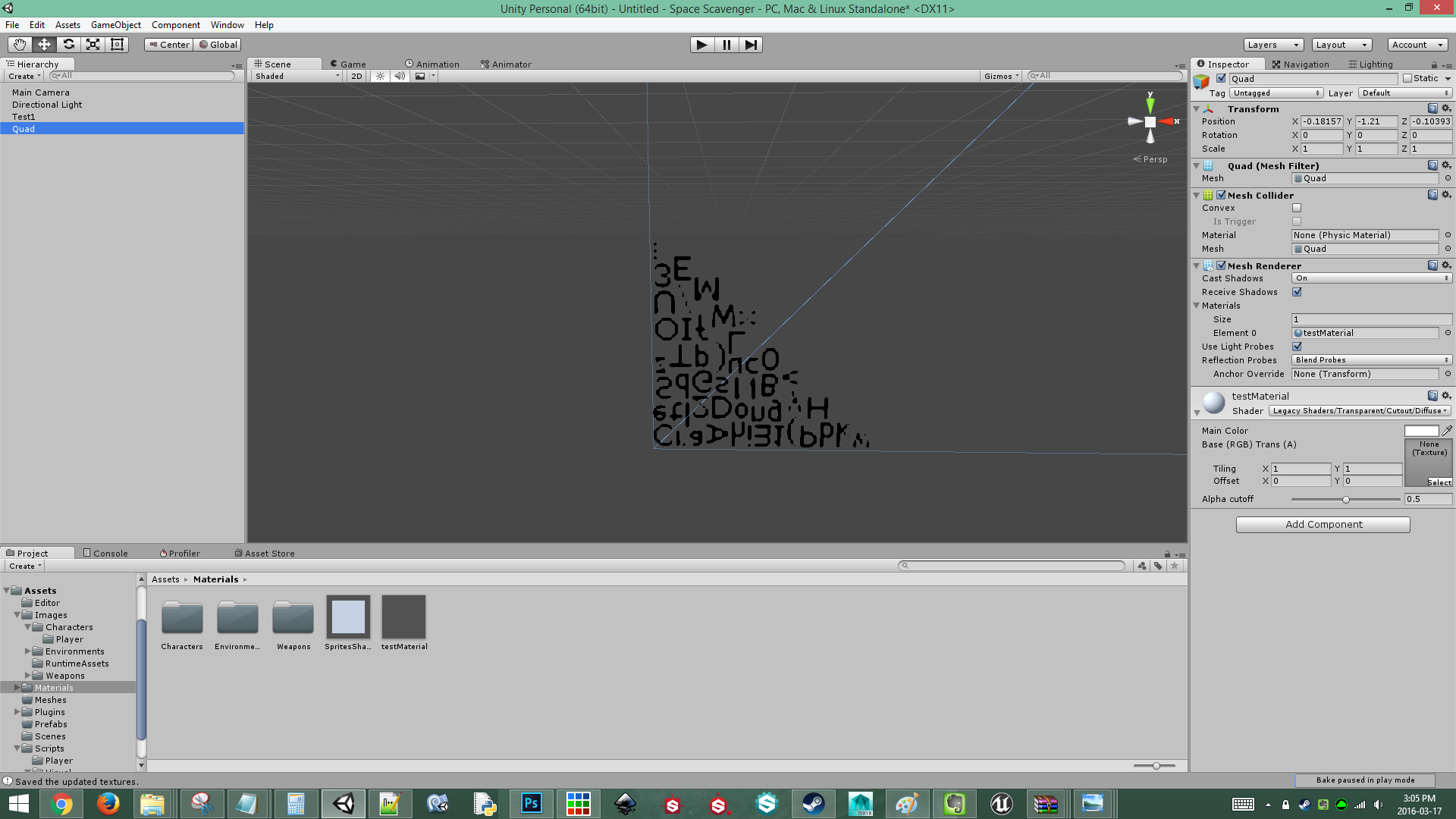Viewport: 1456px width, 819px height.
Task: Select the Rotate tool
Action: click(68, 45)
